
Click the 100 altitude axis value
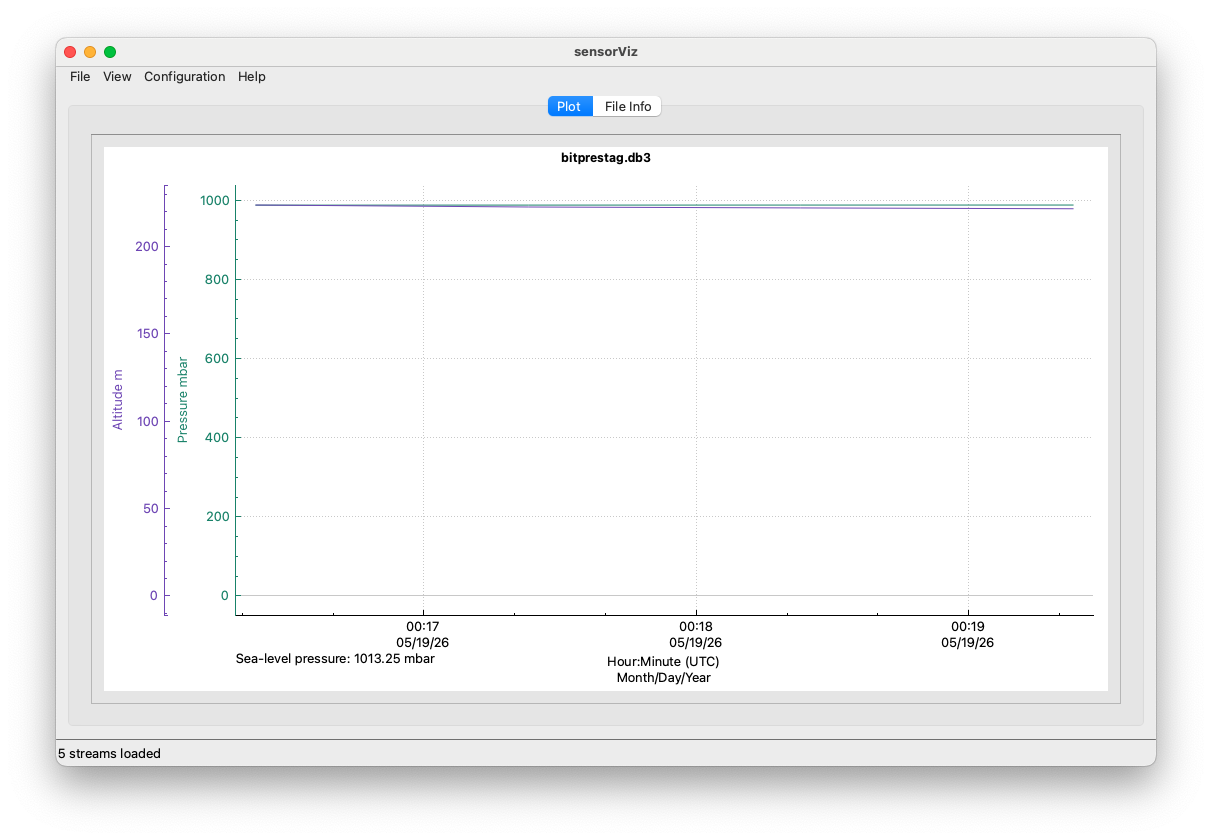147,421
